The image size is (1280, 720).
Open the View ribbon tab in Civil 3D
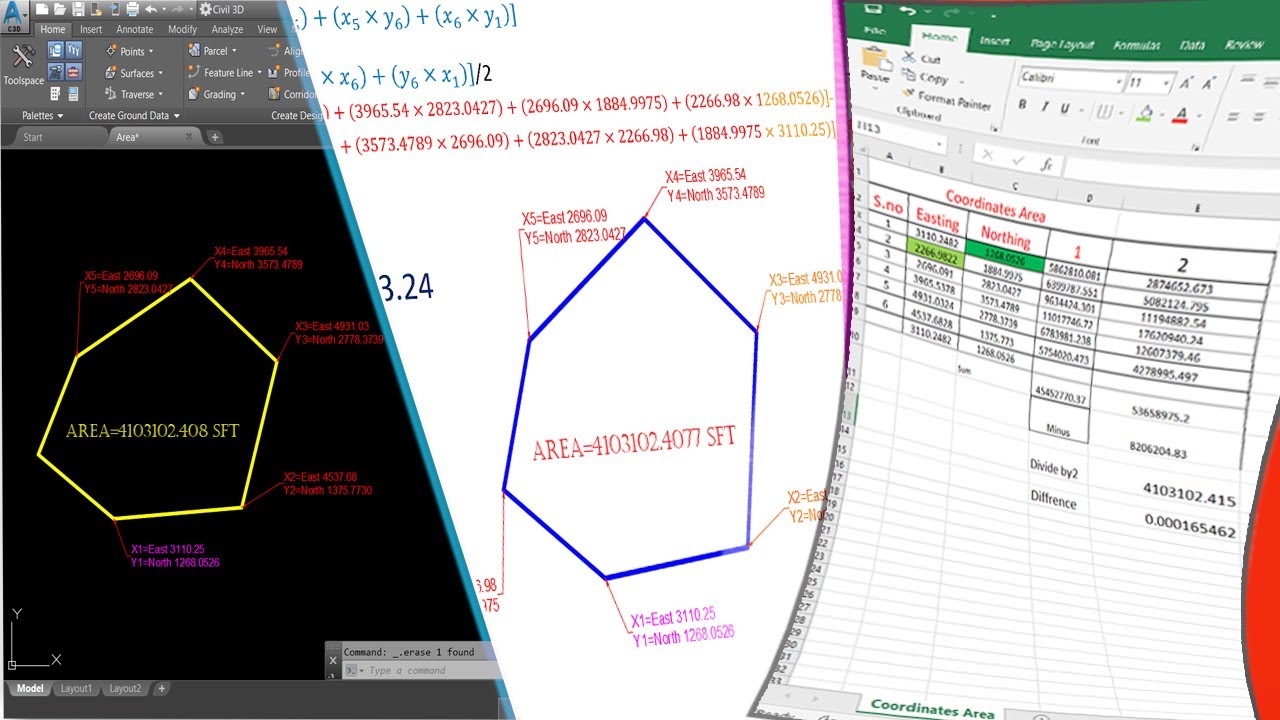coord(267,30)
